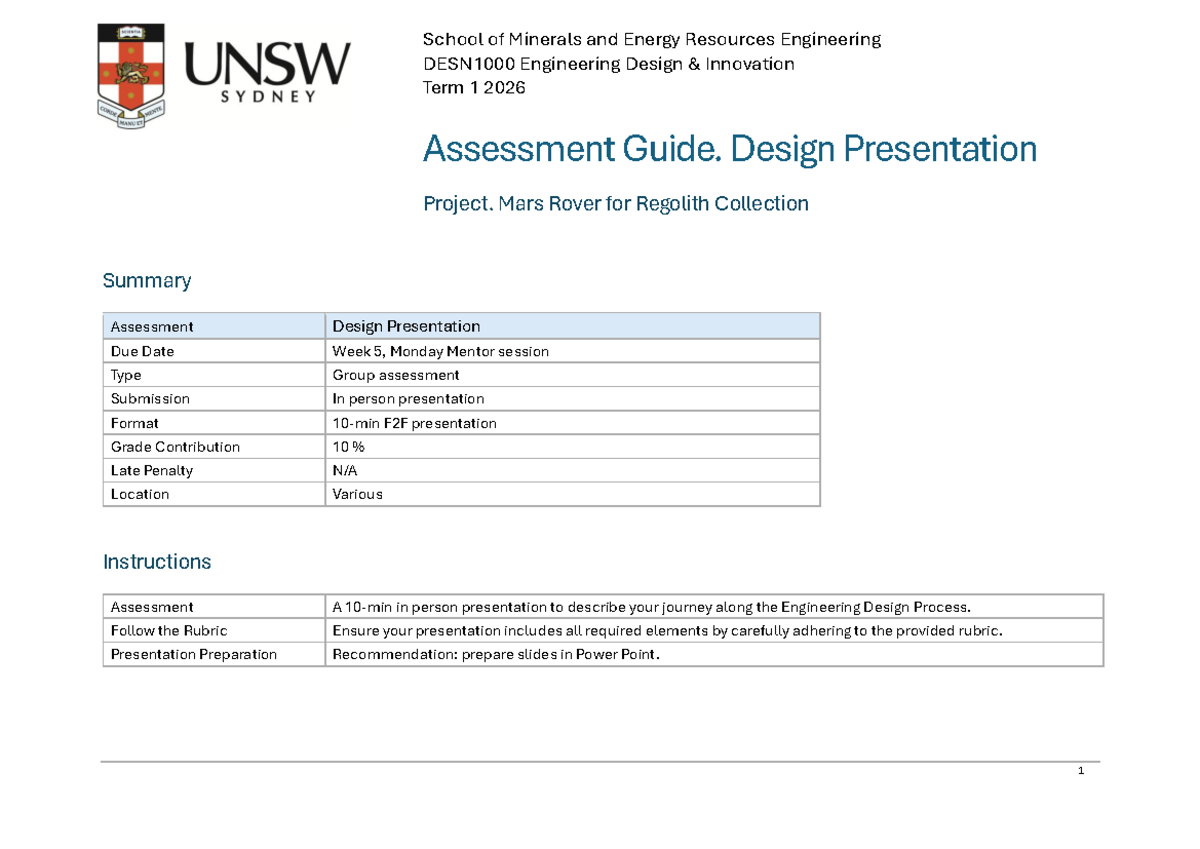Click the 'Presentation Preparation' cell
1200x849 pixels.
[214, 654]
